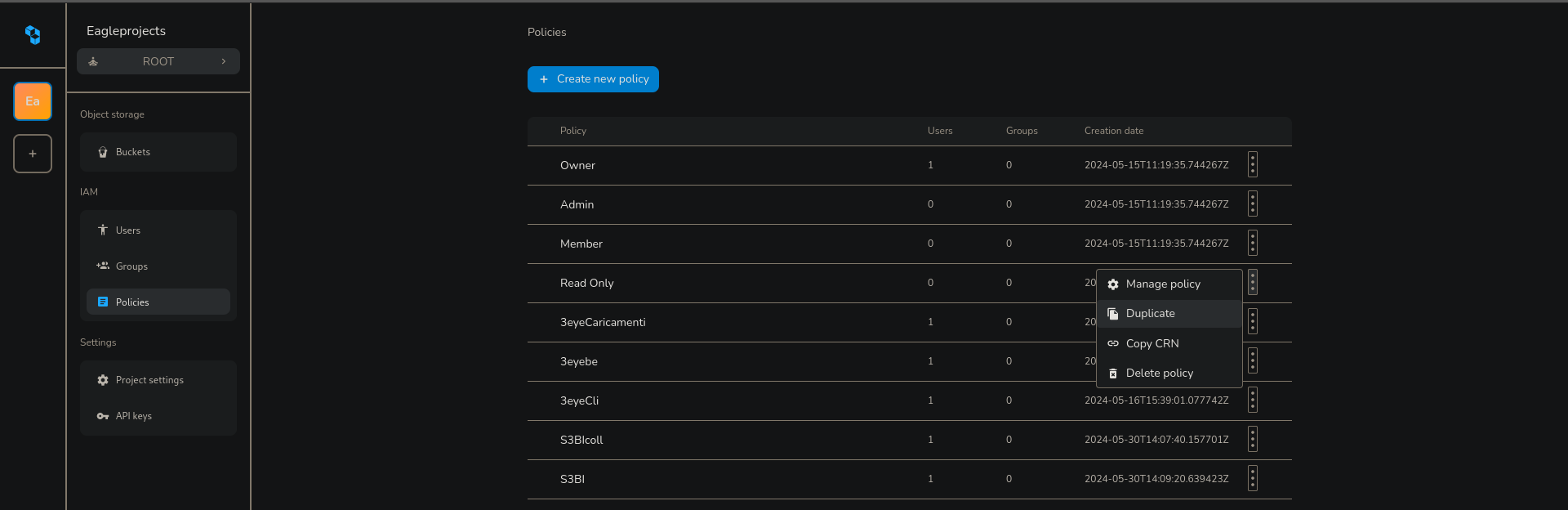
Task: Choose Delete policy from the context menu
Action: point(1160,374)
